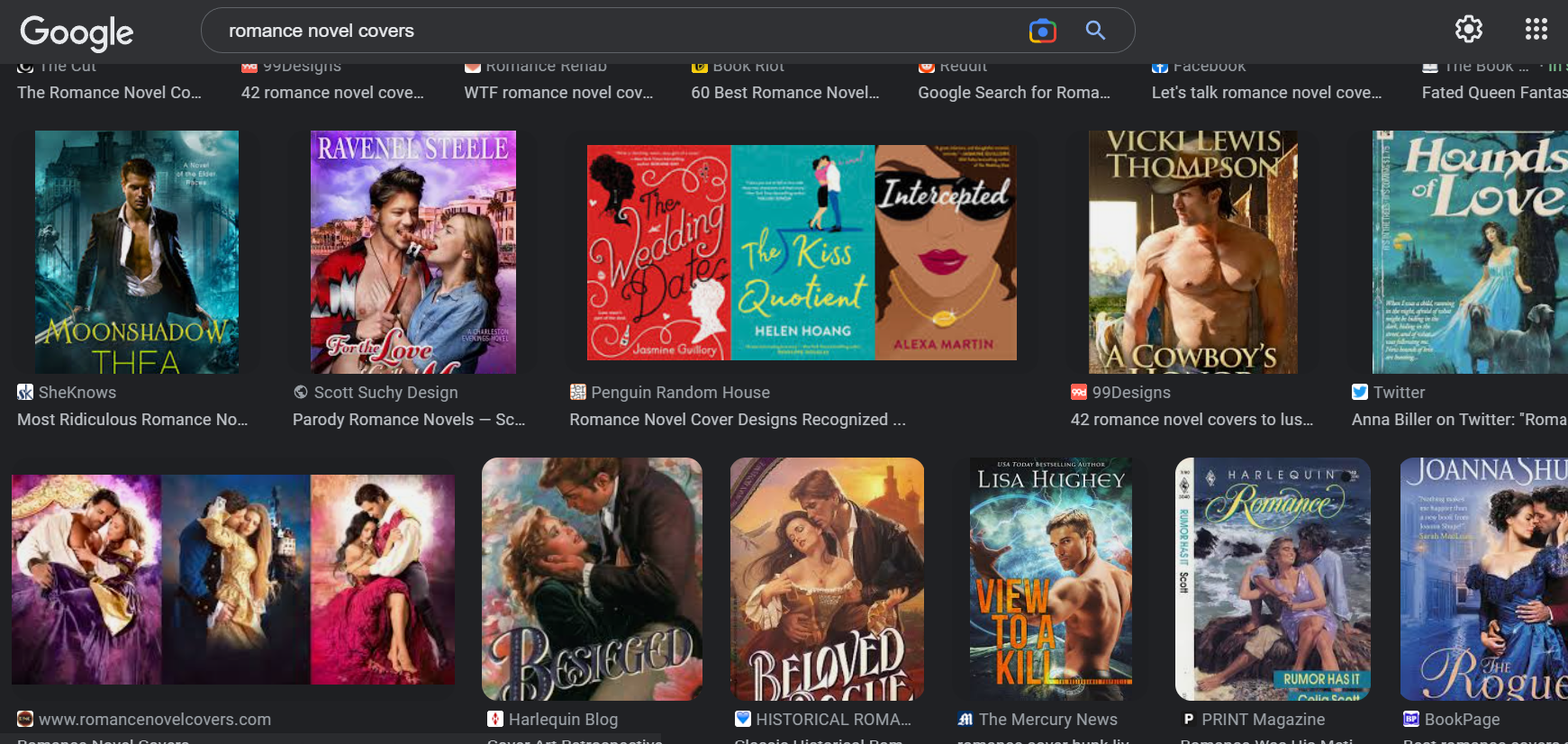This screenshot has width=1568, height=744.
Task: Click the 99Designs favicon under cowboy cover
Action: (1078, 392)
